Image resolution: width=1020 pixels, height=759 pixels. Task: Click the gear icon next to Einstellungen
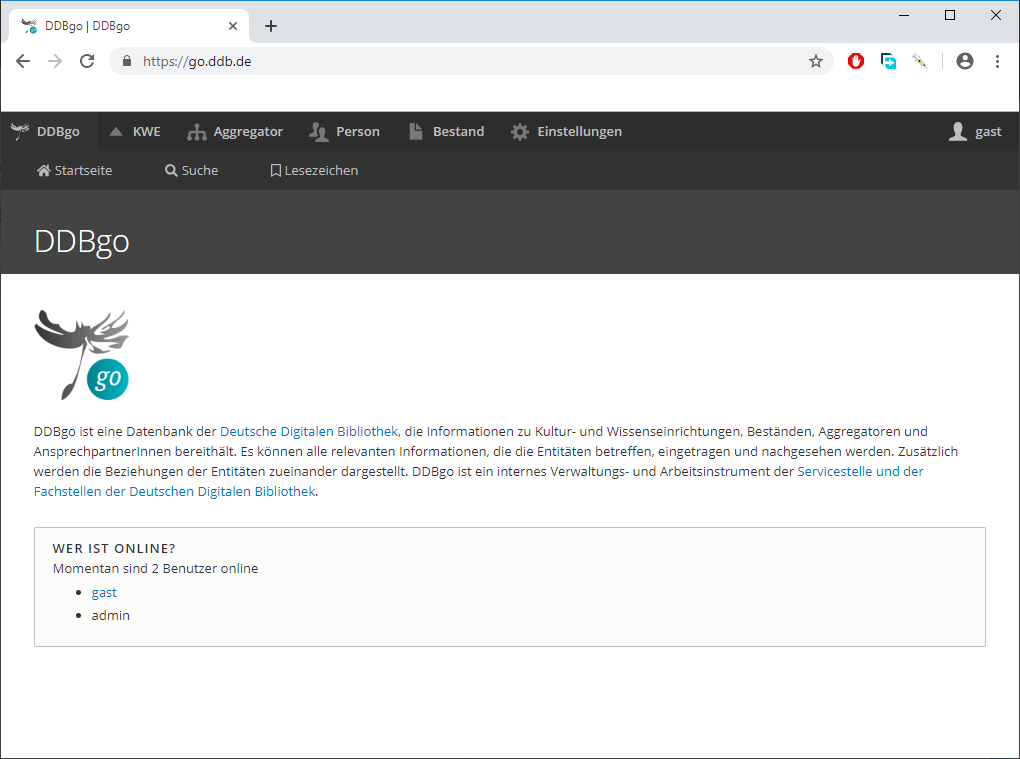coord(520,132)
